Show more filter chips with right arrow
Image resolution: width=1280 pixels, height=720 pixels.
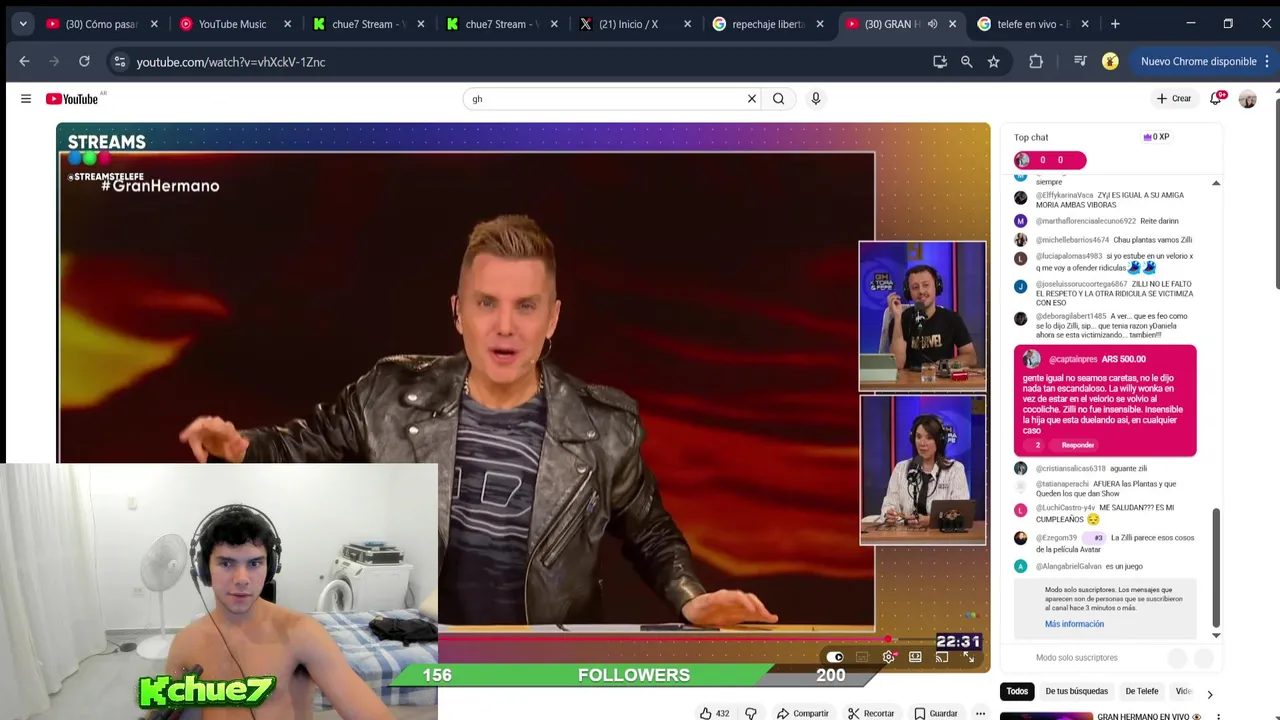pos(1209,694)
